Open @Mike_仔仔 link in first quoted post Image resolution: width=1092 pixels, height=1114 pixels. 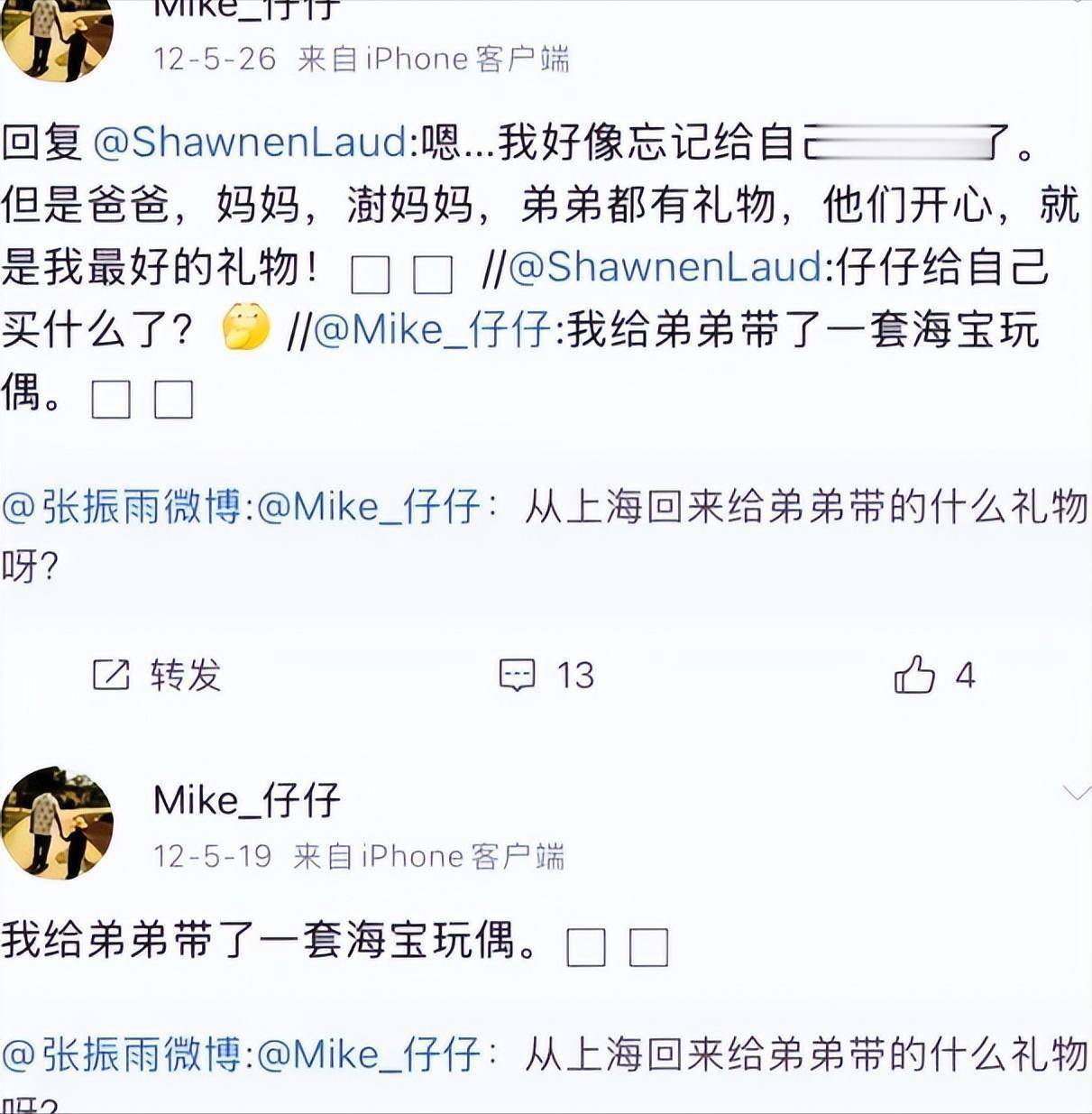point(369,506)
